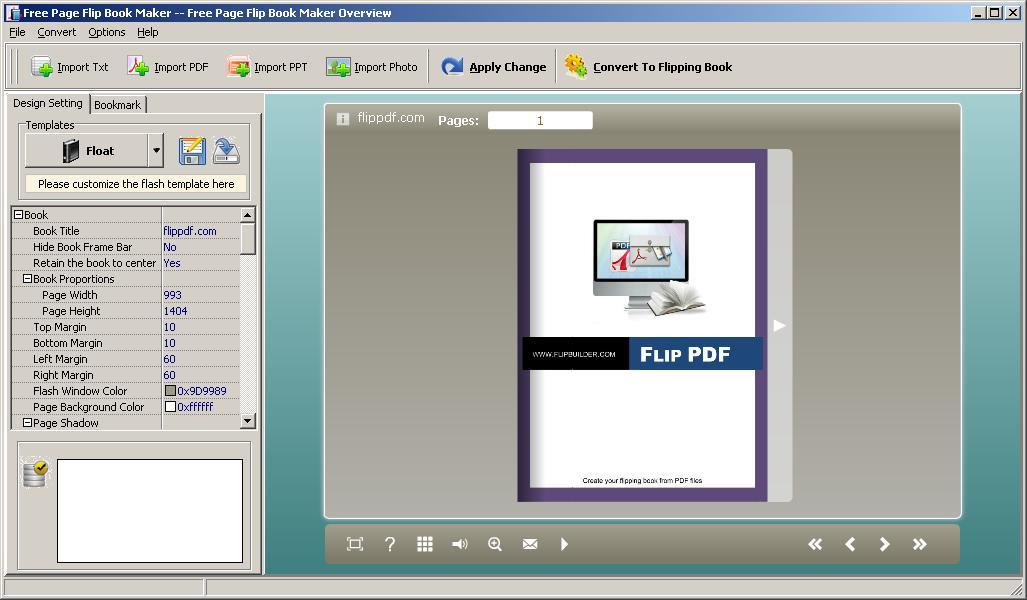Screen dimensions: 1027x600
Task: Click the Flash Window Color swatch
Action: [x=170, y=391]
